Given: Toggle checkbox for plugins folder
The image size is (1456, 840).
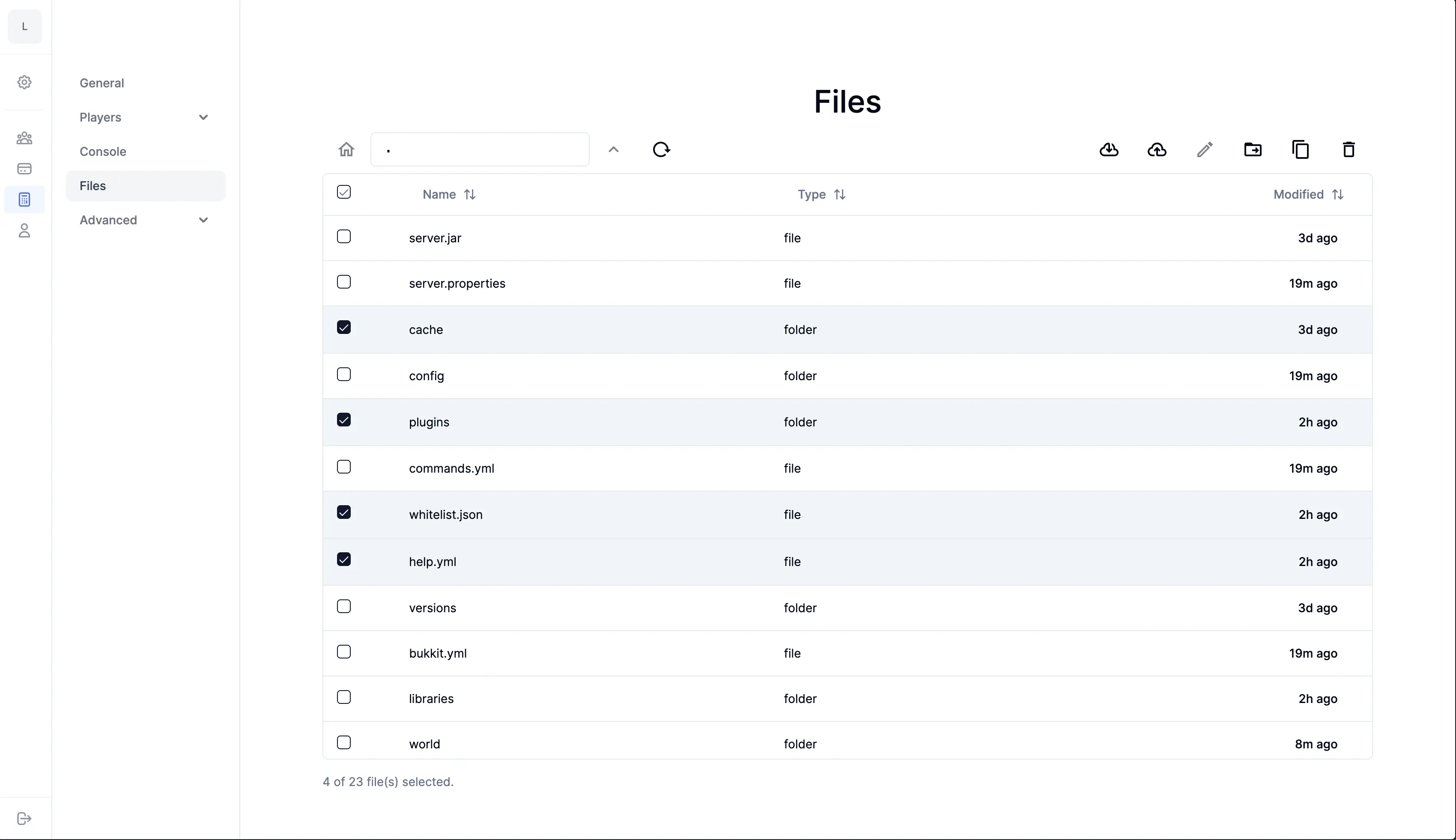Looking at the screenshot, I should click(x=344, y=420).
